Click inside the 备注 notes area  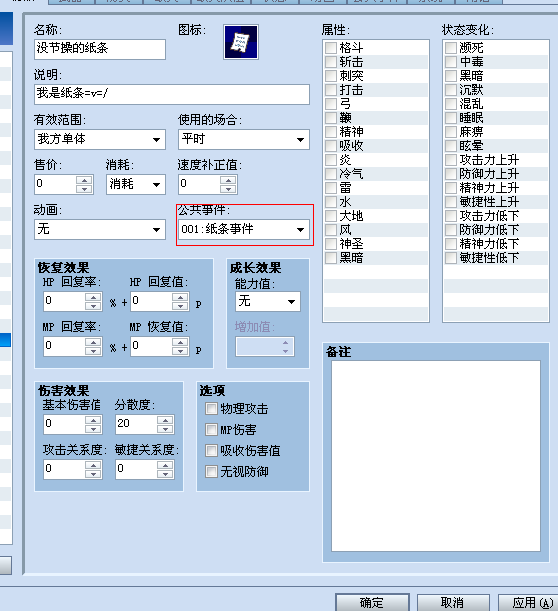[436, 456]
